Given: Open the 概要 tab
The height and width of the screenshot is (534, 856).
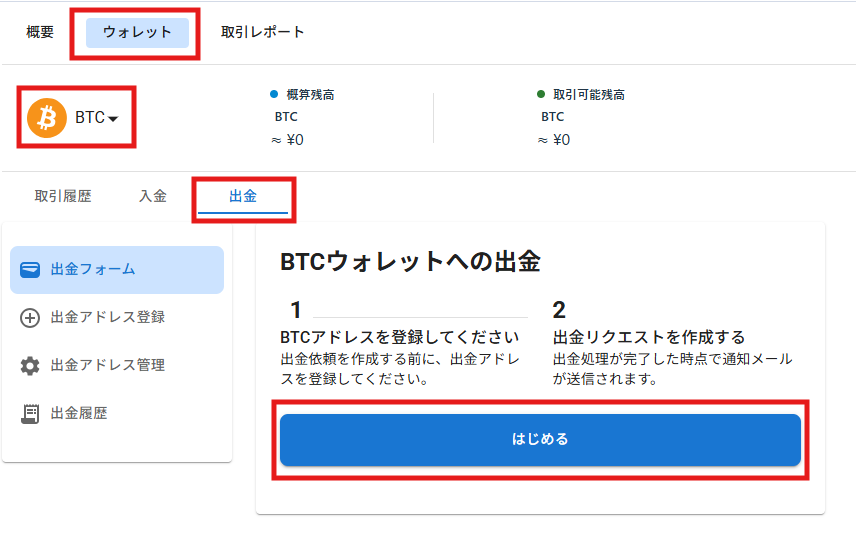Looking at the screenshot, I should pos(40,32).
